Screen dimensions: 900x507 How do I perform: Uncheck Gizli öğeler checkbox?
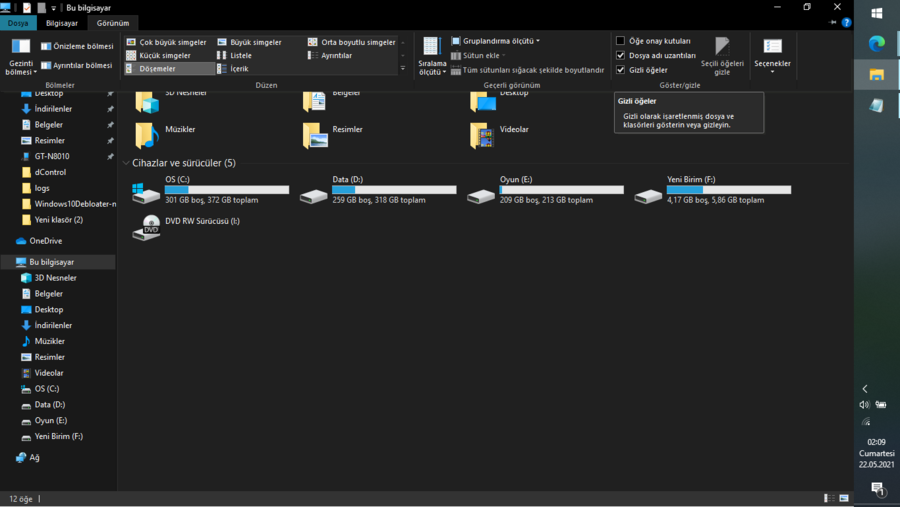[620, 69]
